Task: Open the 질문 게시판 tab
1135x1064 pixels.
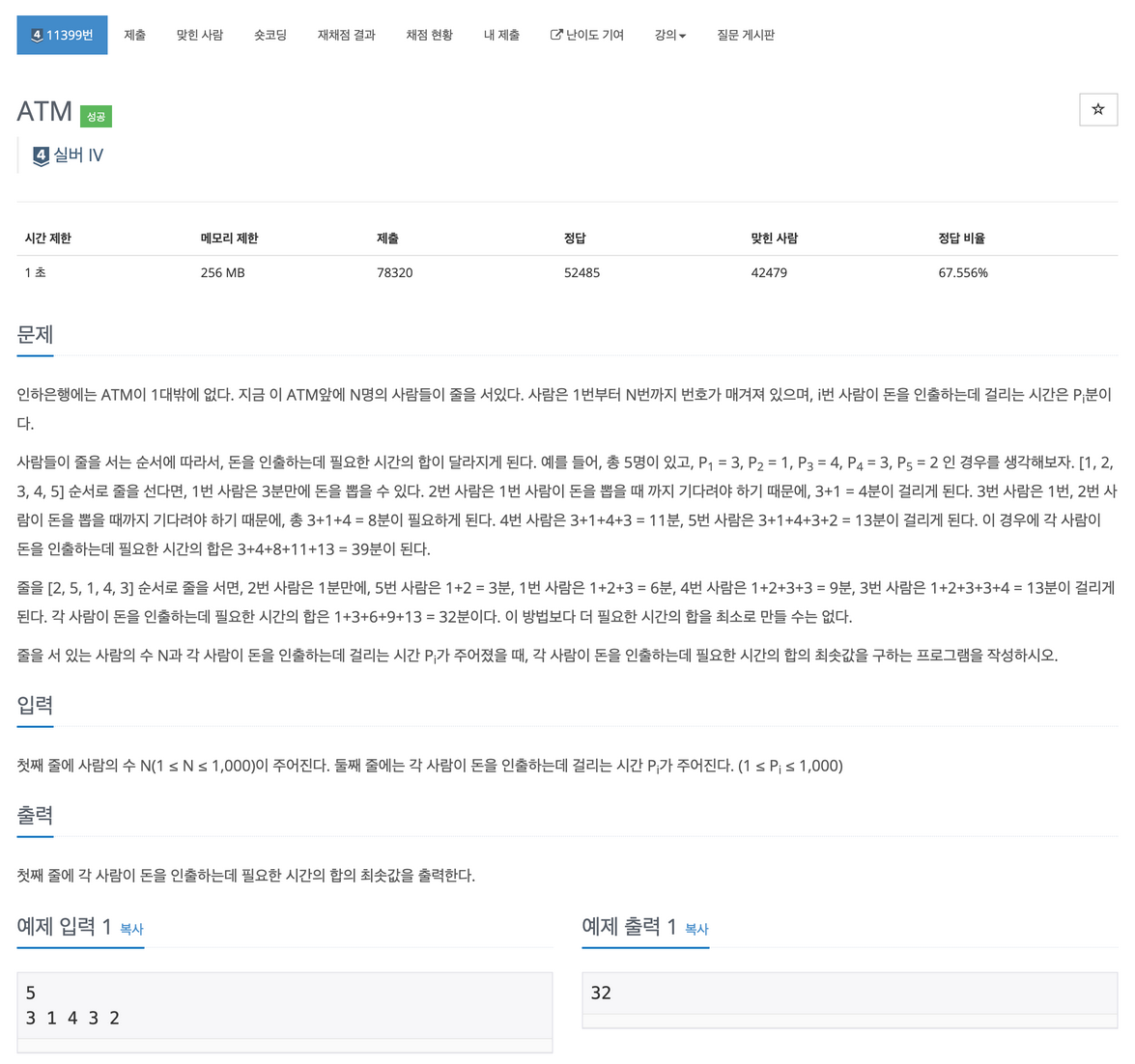Action: (x=746, y=35)
